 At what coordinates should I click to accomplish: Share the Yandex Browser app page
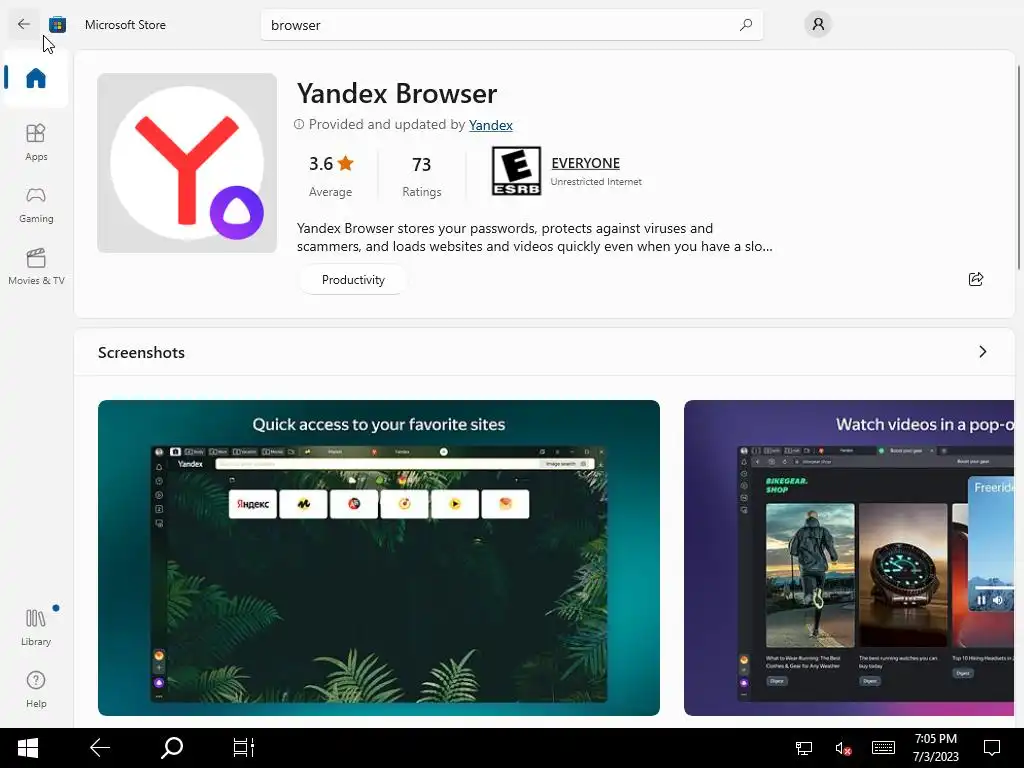[x=976, y=280]
